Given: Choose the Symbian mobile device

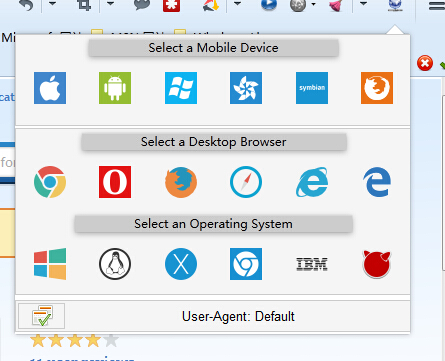Looking at the screenshot, I should point(312,88).
